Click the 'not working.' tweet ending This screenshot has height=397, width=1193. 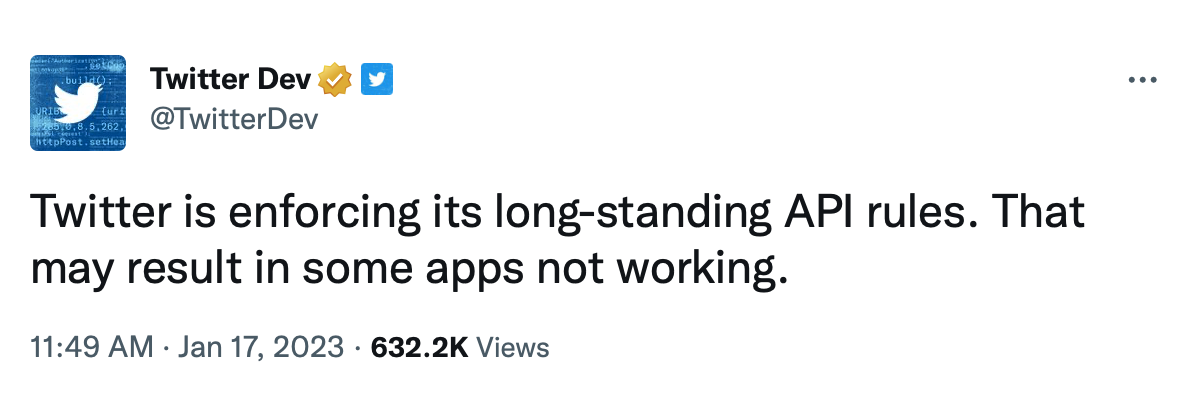pyautogui.click(x=657, y=272)
